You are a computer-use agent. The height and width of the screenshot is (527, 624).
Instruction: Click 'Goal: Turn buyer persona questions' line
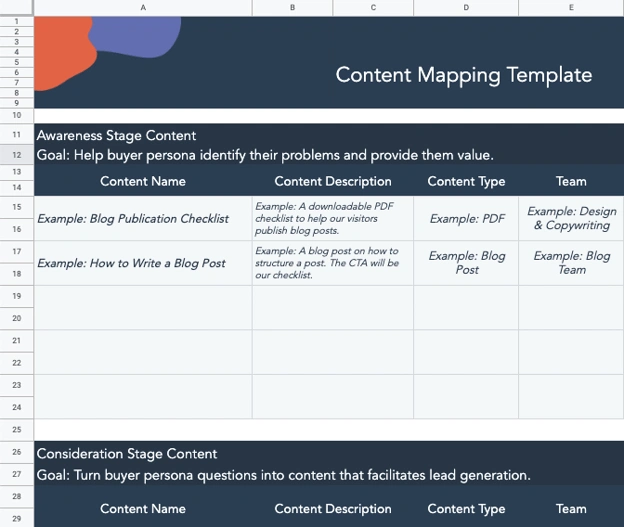pos(283,475)
